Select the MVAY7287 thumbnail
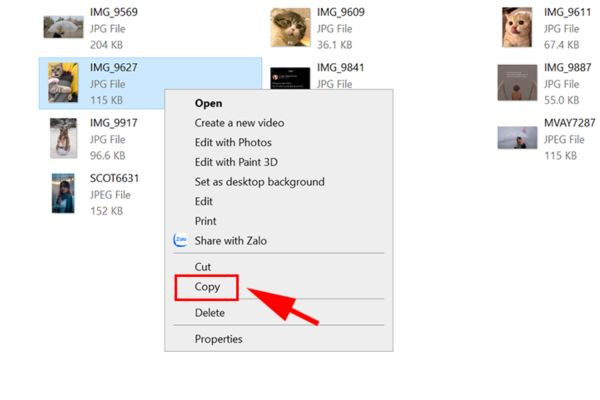Screen dimensions: 600x400 pos(517,138)
